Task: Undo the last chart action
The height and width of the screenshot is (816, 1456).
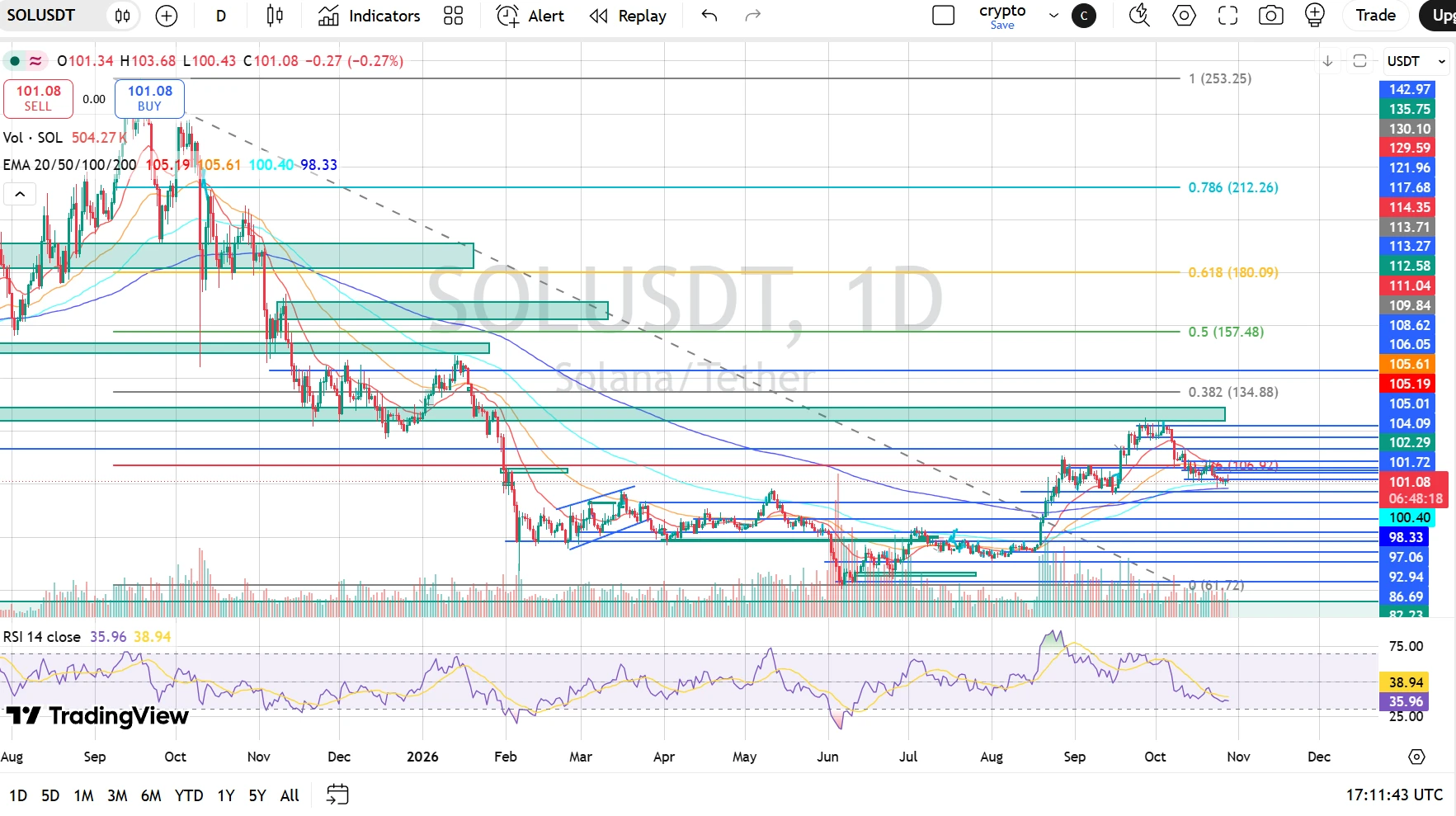Action: 709,16
